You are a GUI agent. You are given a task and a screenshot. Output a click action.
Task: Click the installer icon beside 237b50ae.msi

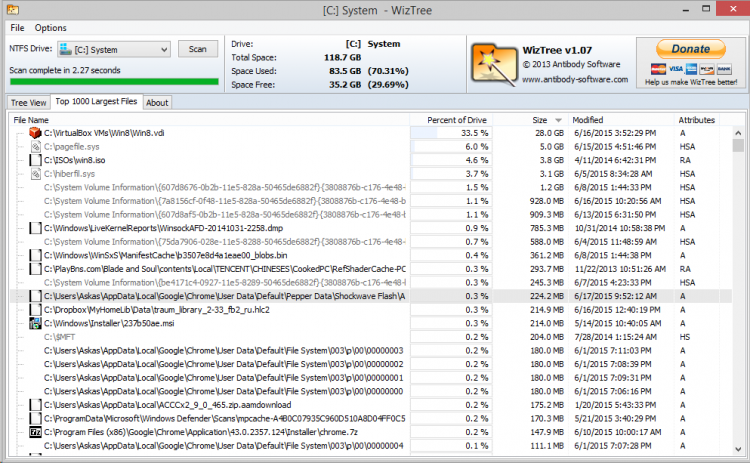[x=35, y=323]
